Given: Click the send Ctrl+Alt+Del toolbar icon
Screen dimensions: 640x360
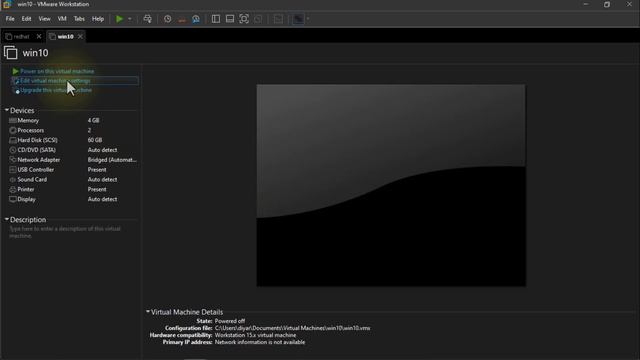Looking at the screenshot, I should point(148,19).
